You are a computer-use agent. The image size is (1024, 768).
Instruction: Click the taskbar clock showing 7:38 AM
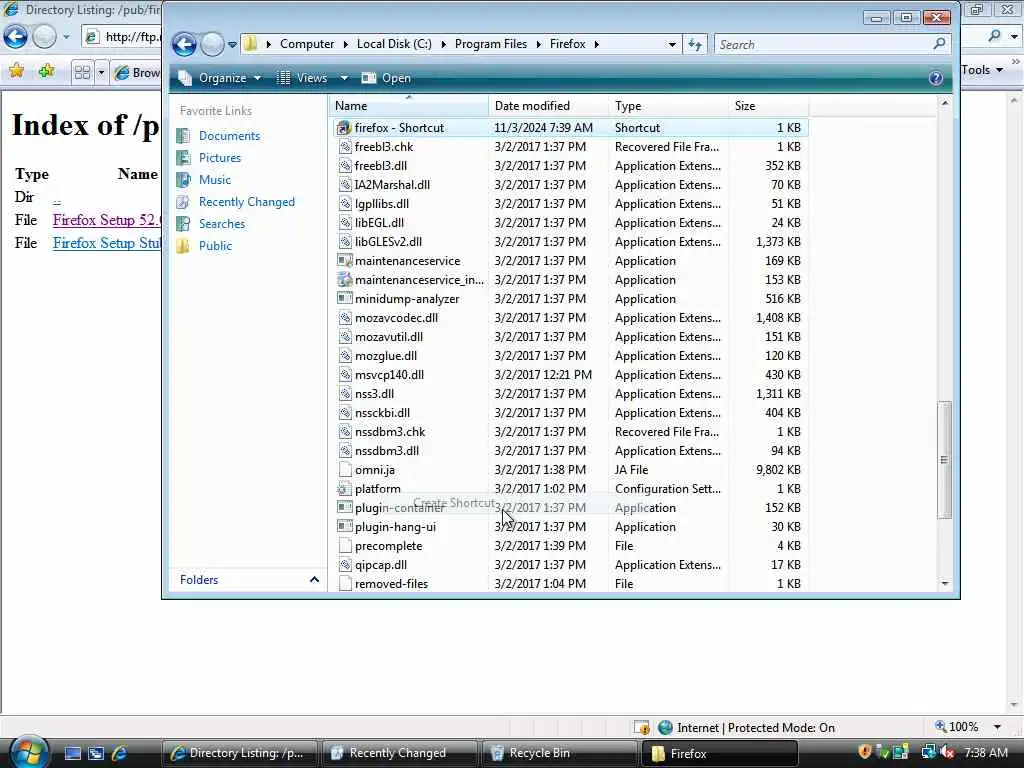(985, 752)
